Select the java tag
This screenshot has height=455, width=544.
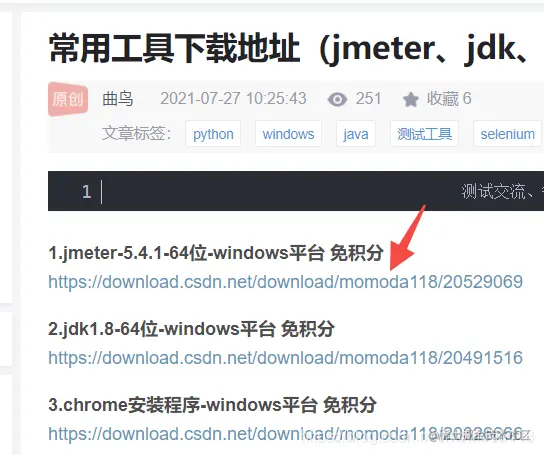356,134
